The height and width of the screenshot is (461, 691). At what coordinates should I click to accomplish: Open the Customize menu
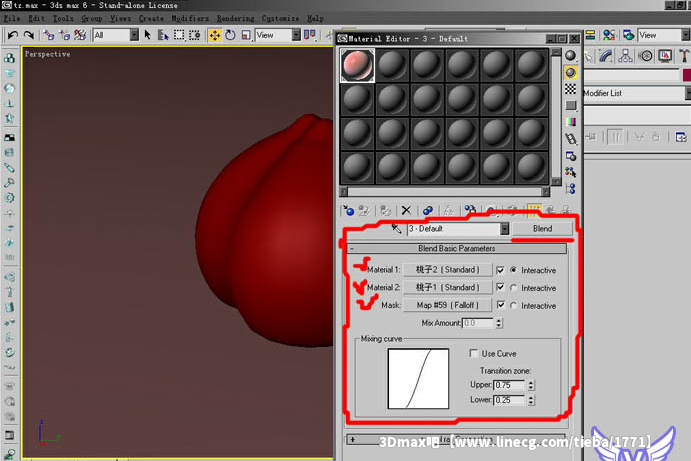(x=280, y=19)
